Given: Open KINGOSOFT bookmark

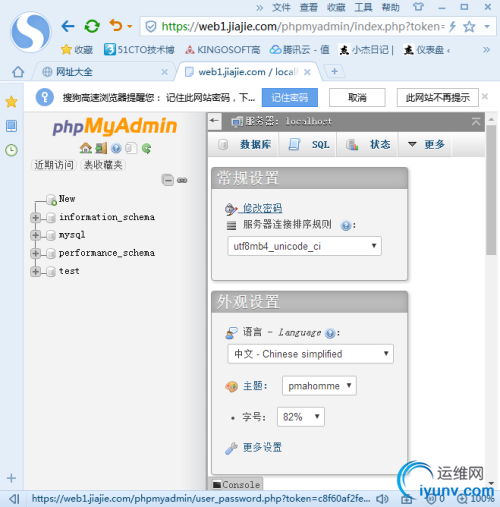Looking at the screenshot, I should [223, 50].
